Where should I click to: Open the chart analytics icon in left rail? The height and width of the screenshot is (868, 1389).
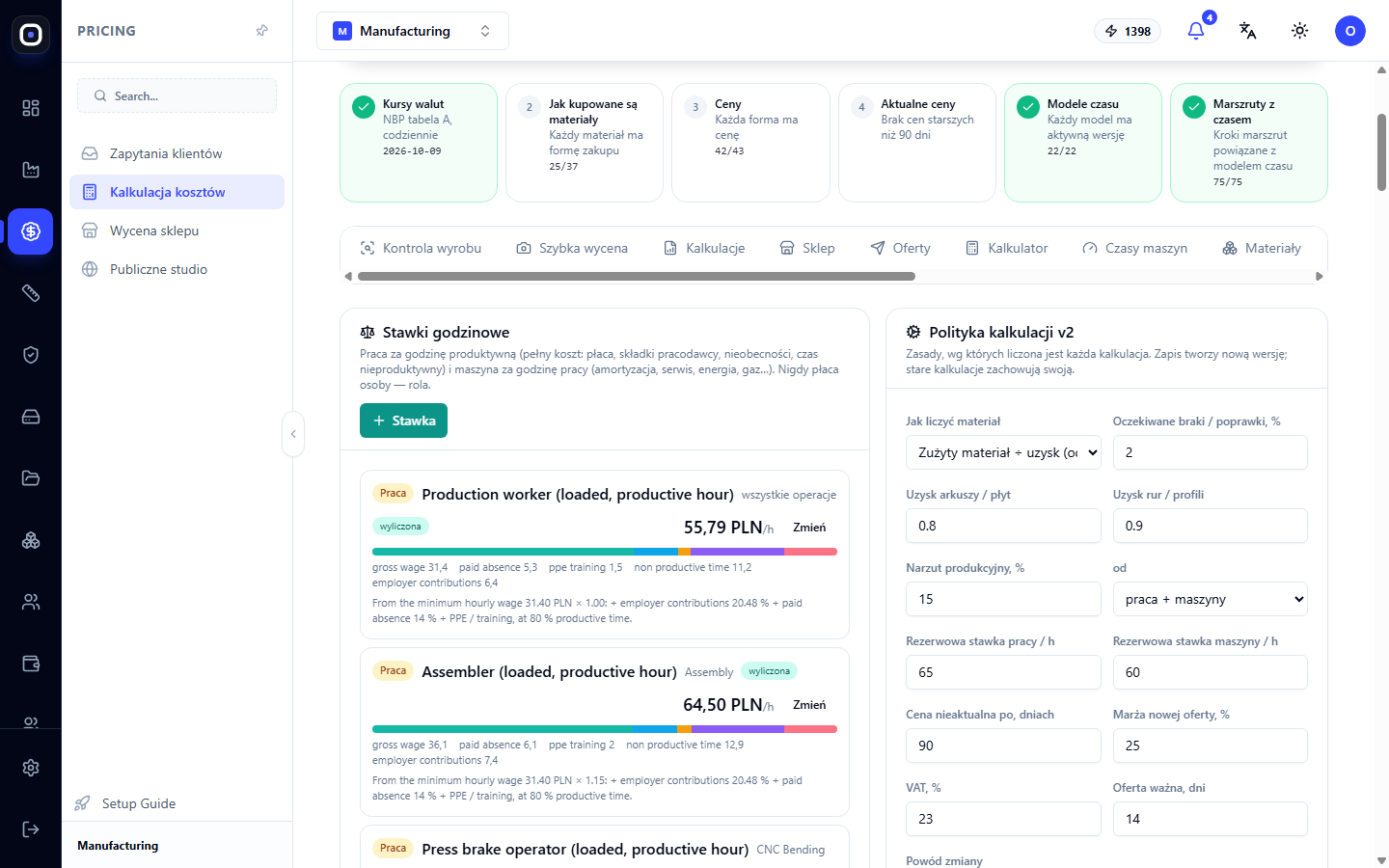click(x=31, y=170)
